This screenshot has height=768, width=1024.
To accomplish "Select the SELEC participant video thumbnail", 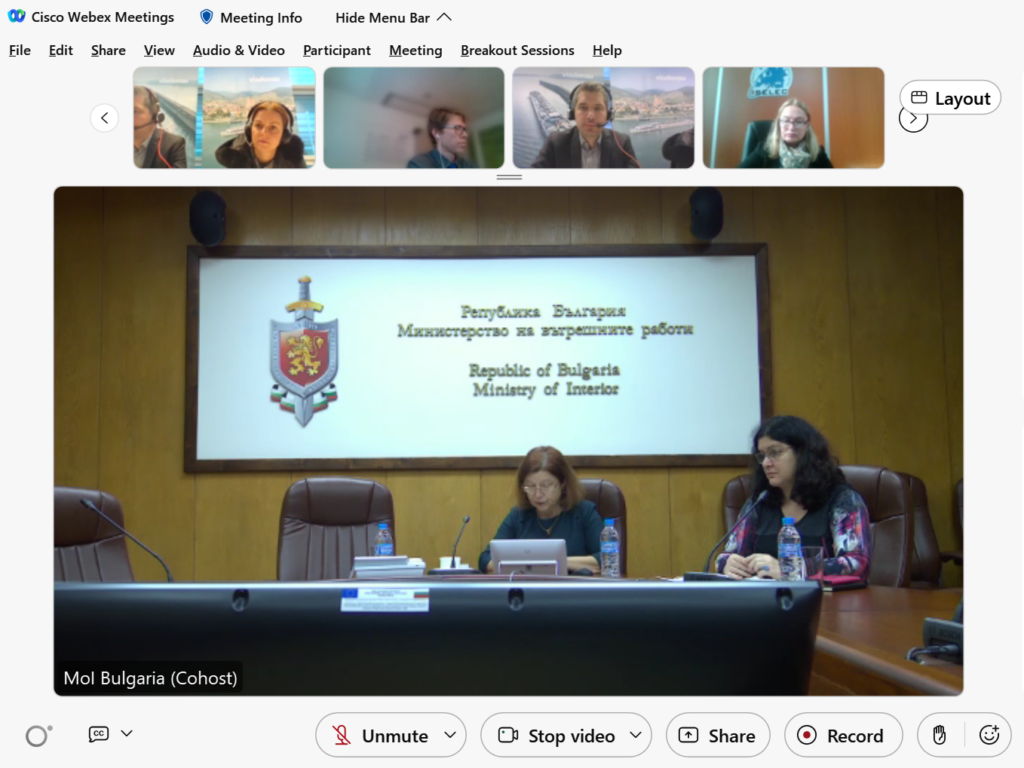I will (x=793, y=118).
